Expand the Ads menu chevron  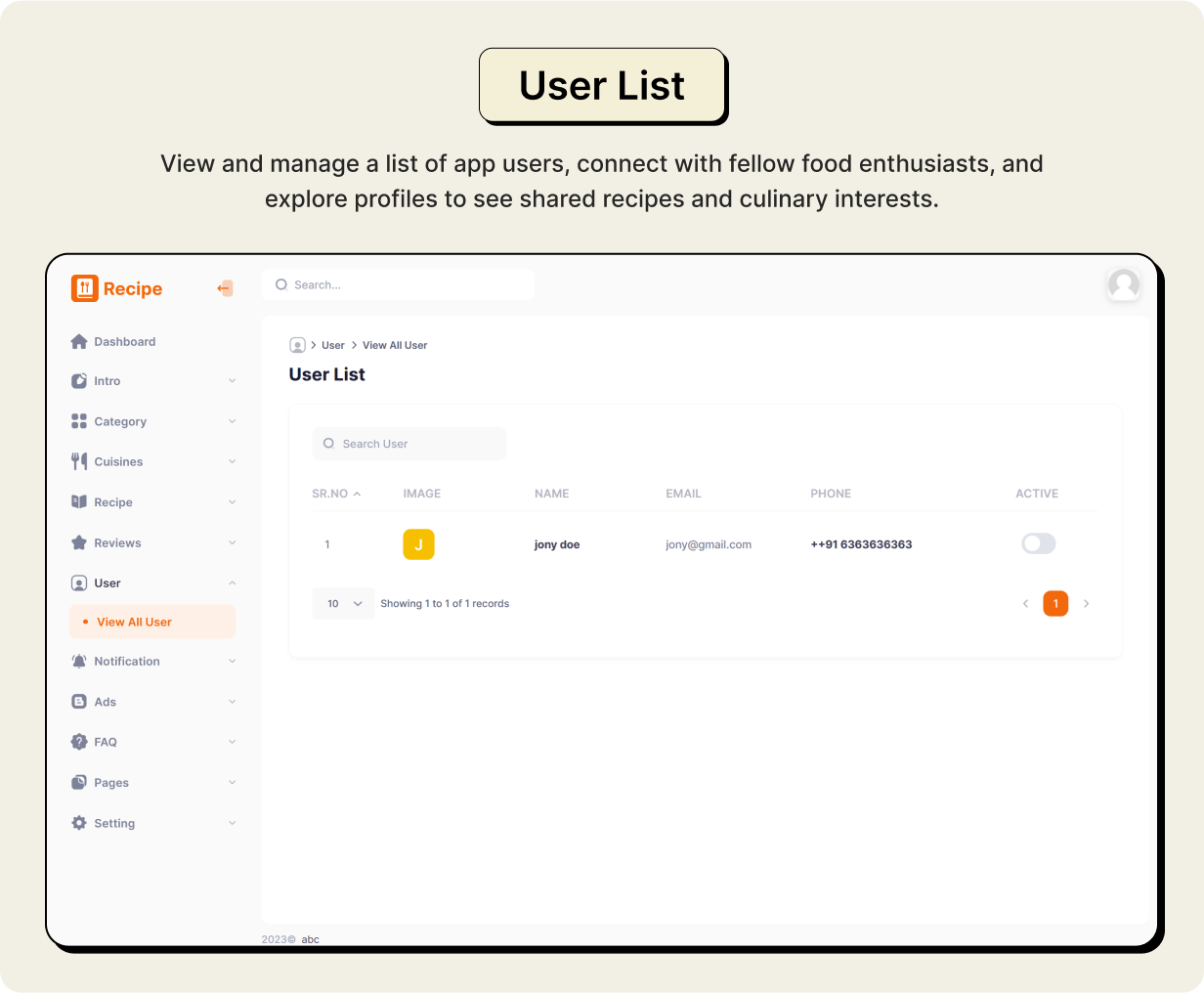(232, 702)
